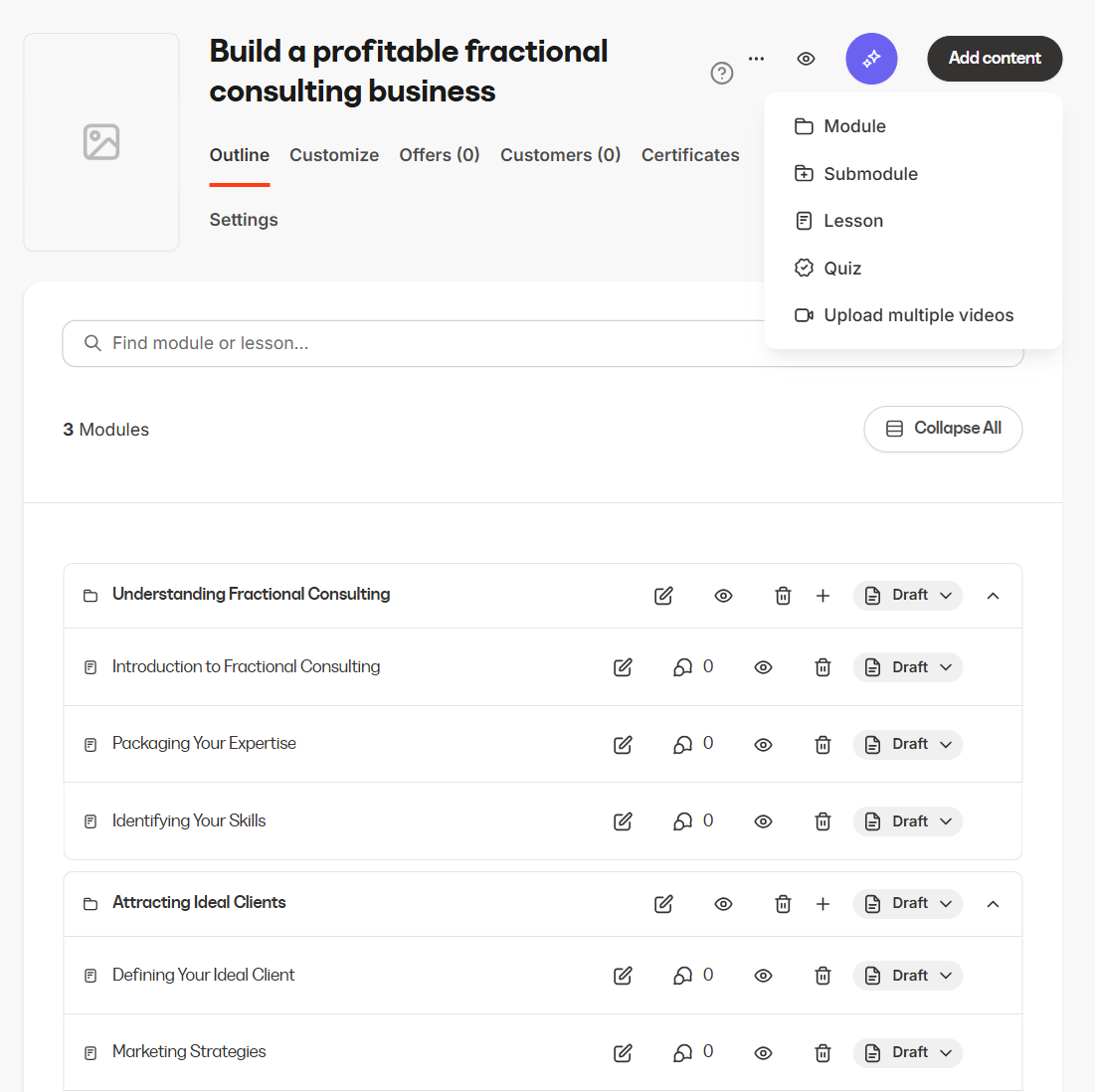This screenshot has height=1092, width=1095.
Task: Open Draft dropdown for Packaging Your Expertise
Action: [908, 744]
